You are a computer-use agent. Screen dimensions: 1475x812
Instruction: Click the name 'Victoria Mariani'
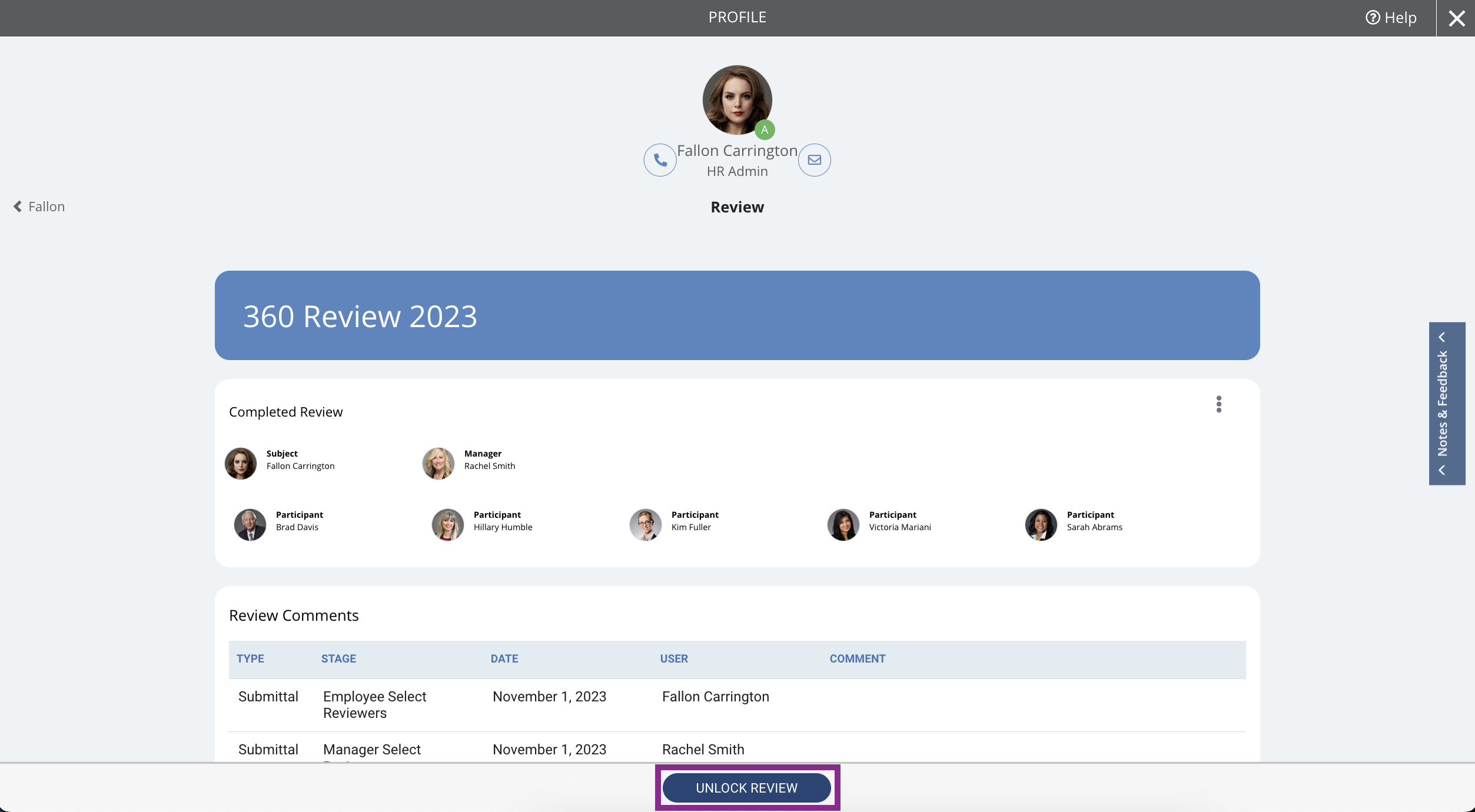click(x=900, y=527)
